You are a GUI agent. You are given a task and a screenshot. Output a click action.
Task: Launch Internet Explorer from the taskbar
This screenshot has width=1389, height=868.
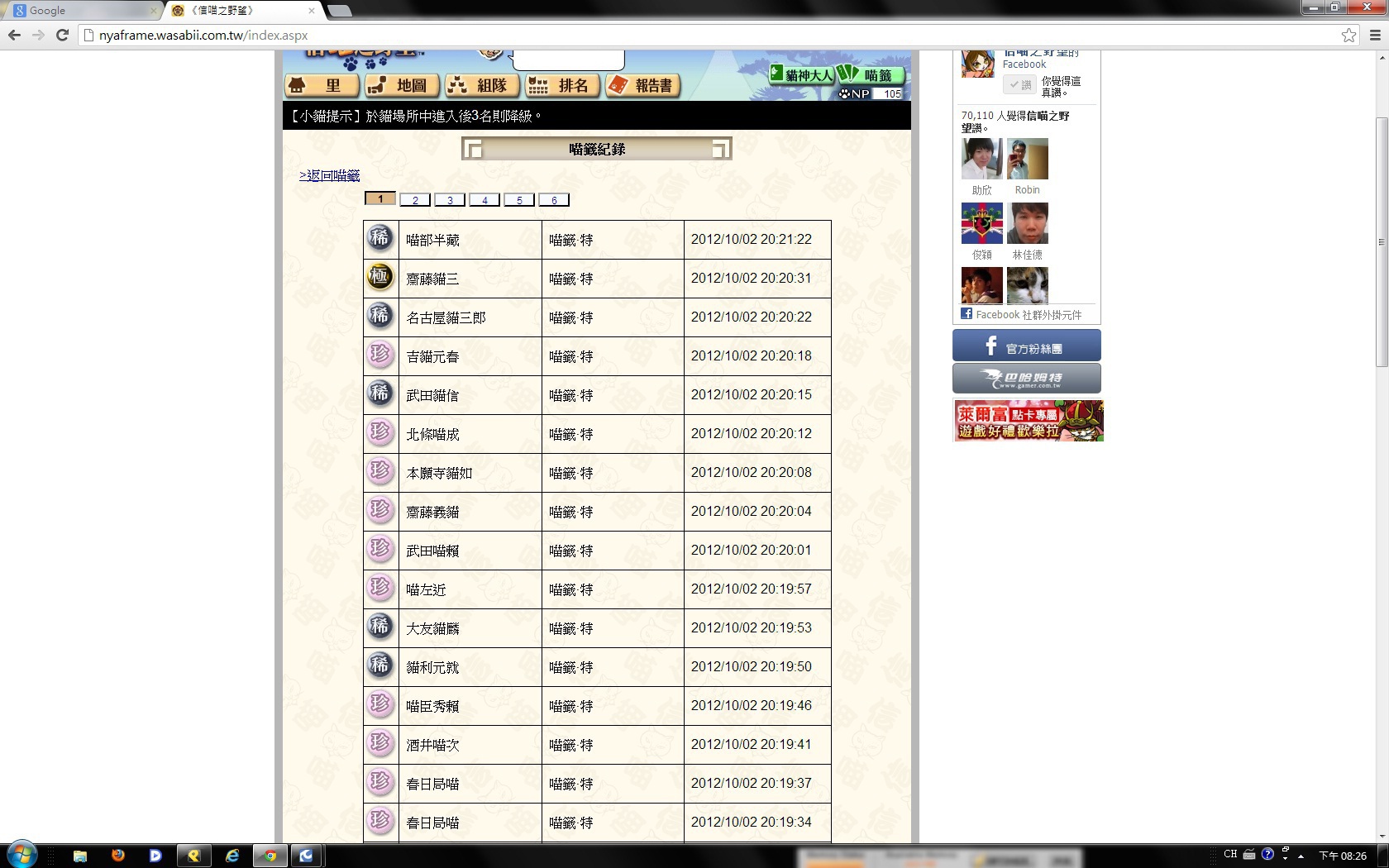coord(232,856)
